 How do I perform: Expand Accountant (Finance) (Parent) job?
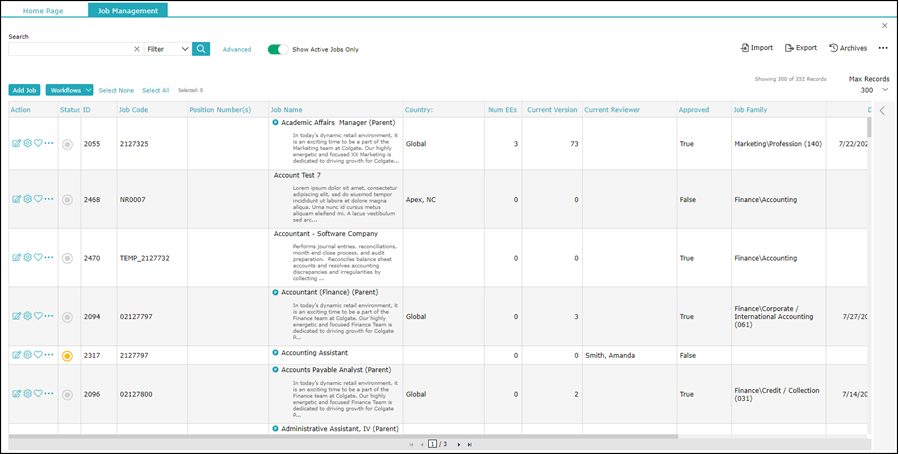coord(275,292)
